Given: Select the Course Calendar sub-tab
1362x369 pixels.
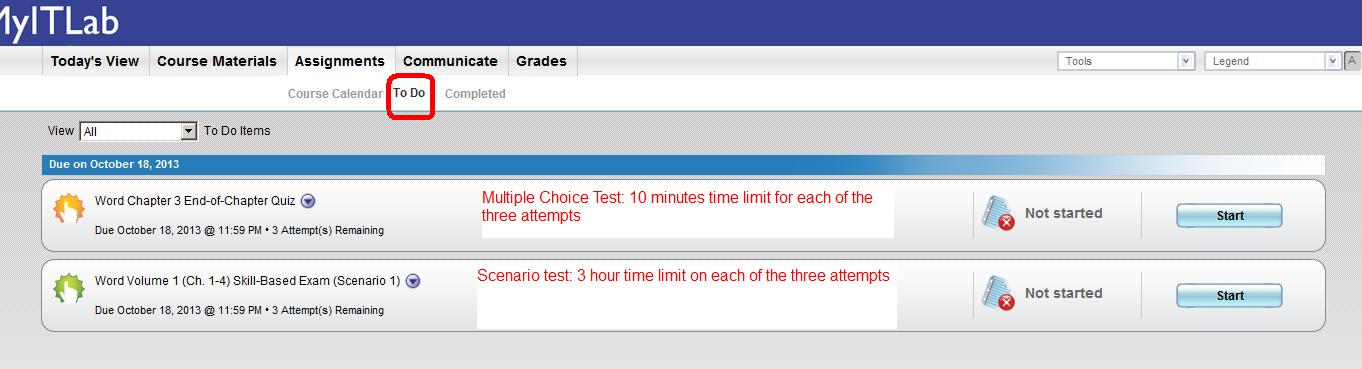Looking at the screenshot, I should [335, 94].
